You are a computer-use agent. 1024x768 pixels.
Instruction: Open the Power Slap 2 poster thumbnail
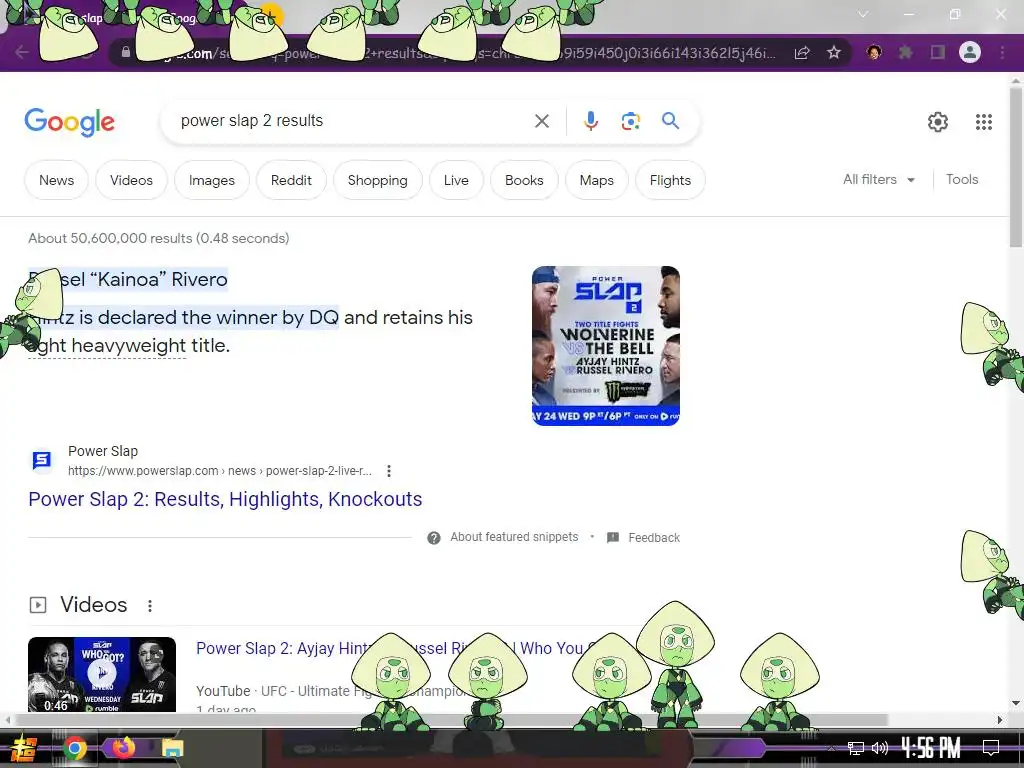tap(606, 346)
